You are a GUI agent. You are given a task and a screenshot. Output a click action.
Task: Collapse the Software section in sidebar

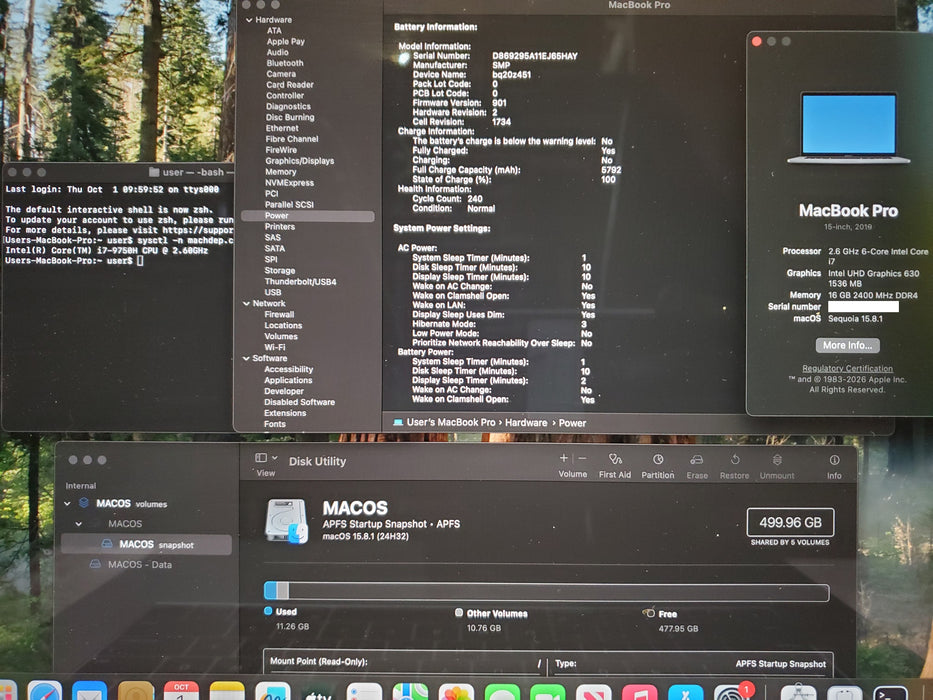pos(246,358)
